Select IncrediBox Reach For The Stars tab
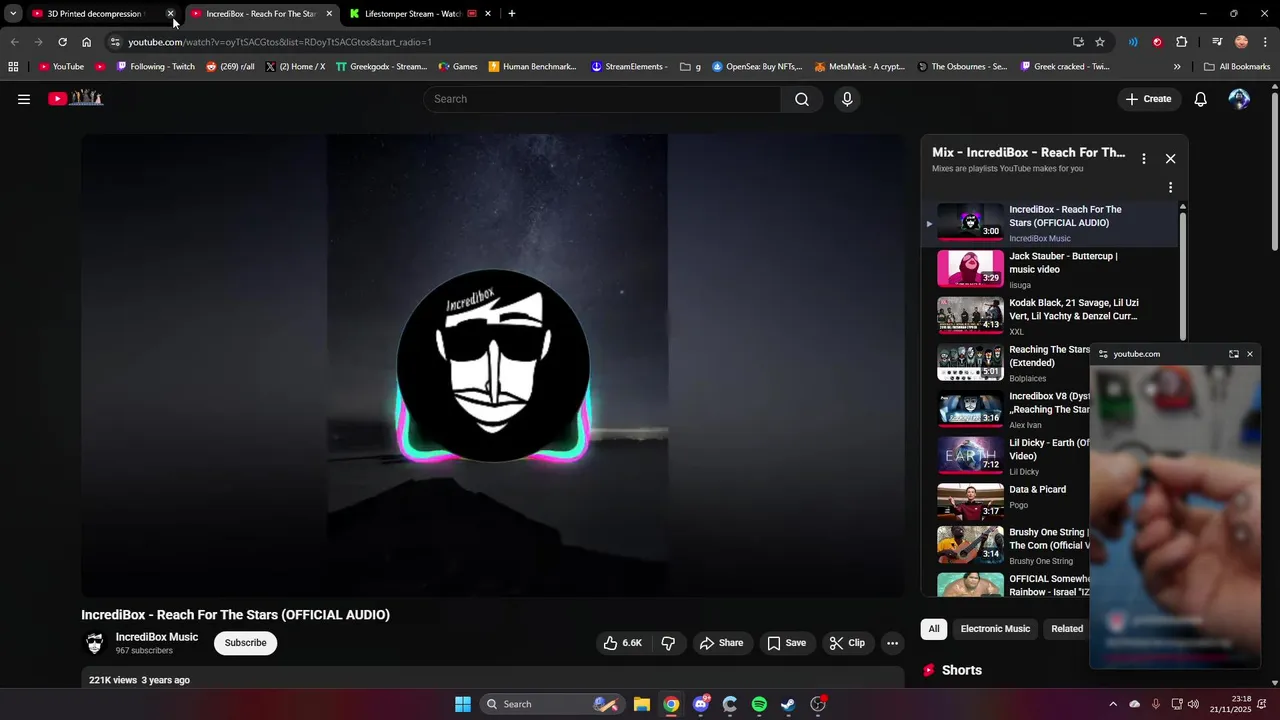 (262, 14)
